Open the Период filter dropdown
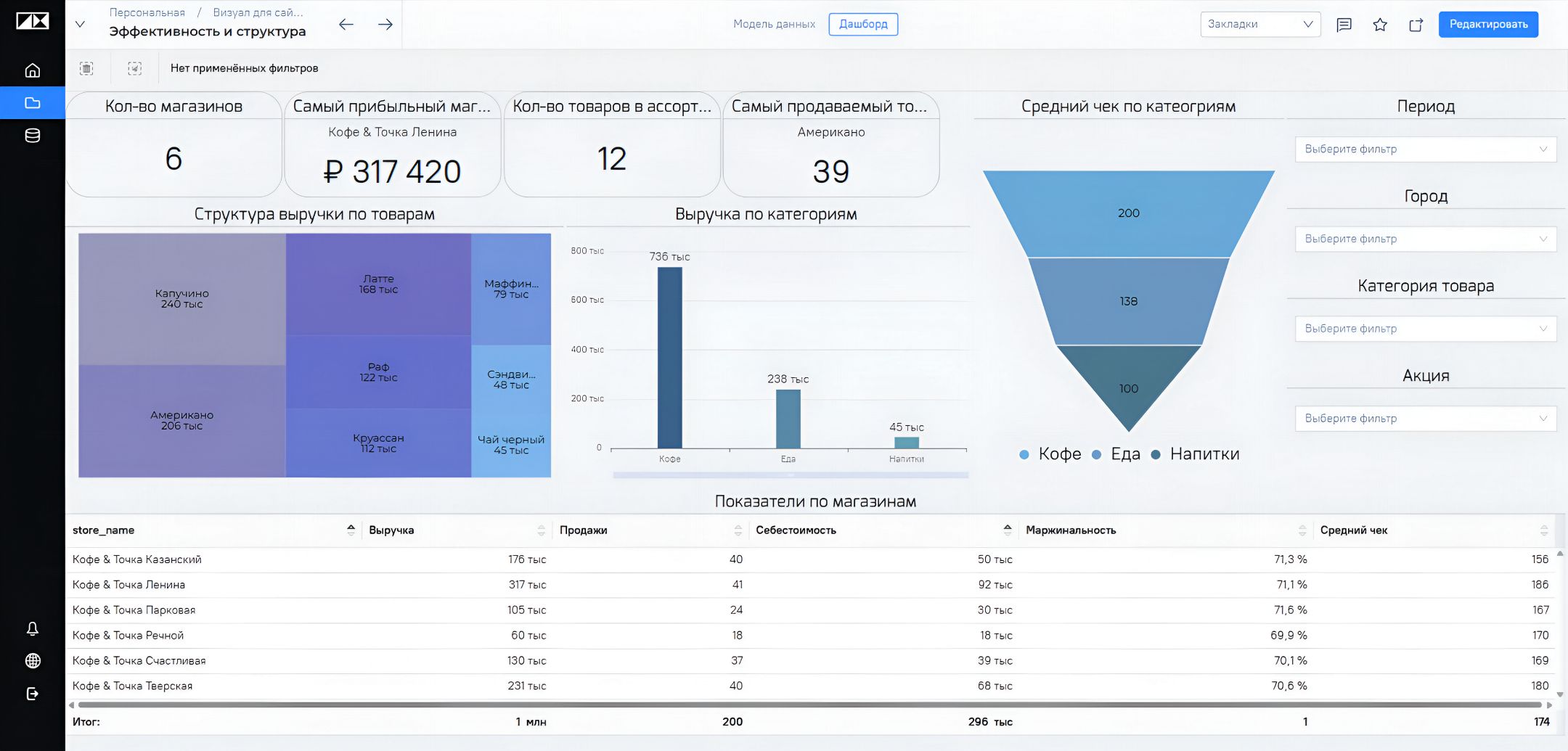Viewport: 1568px width, 751px height. (x=1426, y=149)
